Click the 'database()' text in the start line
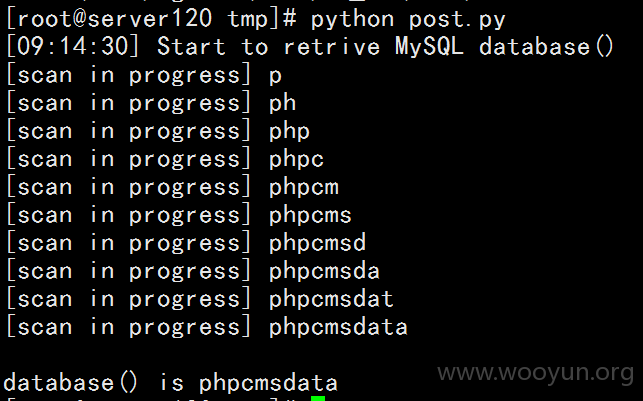 546,46
